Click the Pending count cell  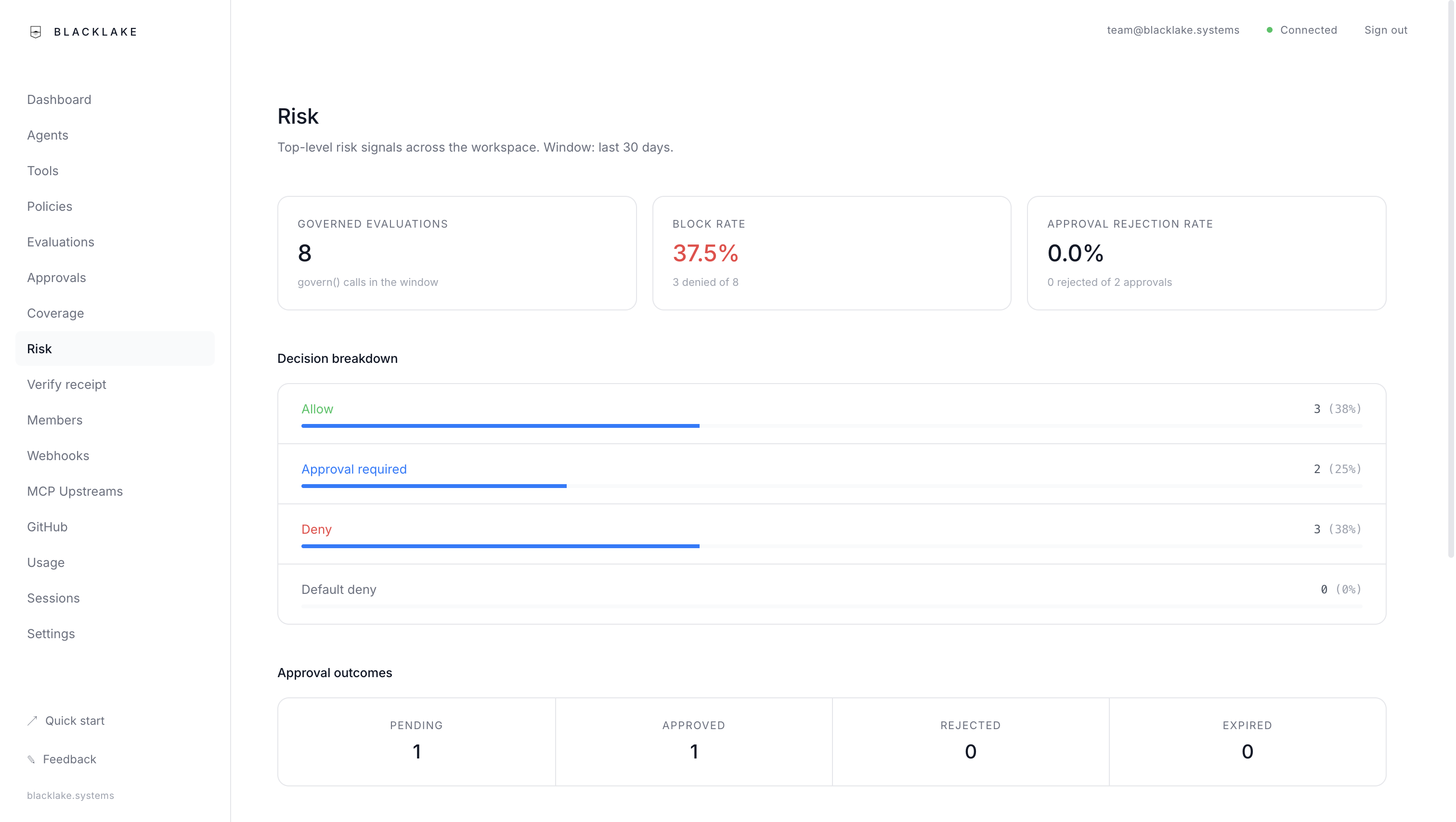click(x=416, y=742)
